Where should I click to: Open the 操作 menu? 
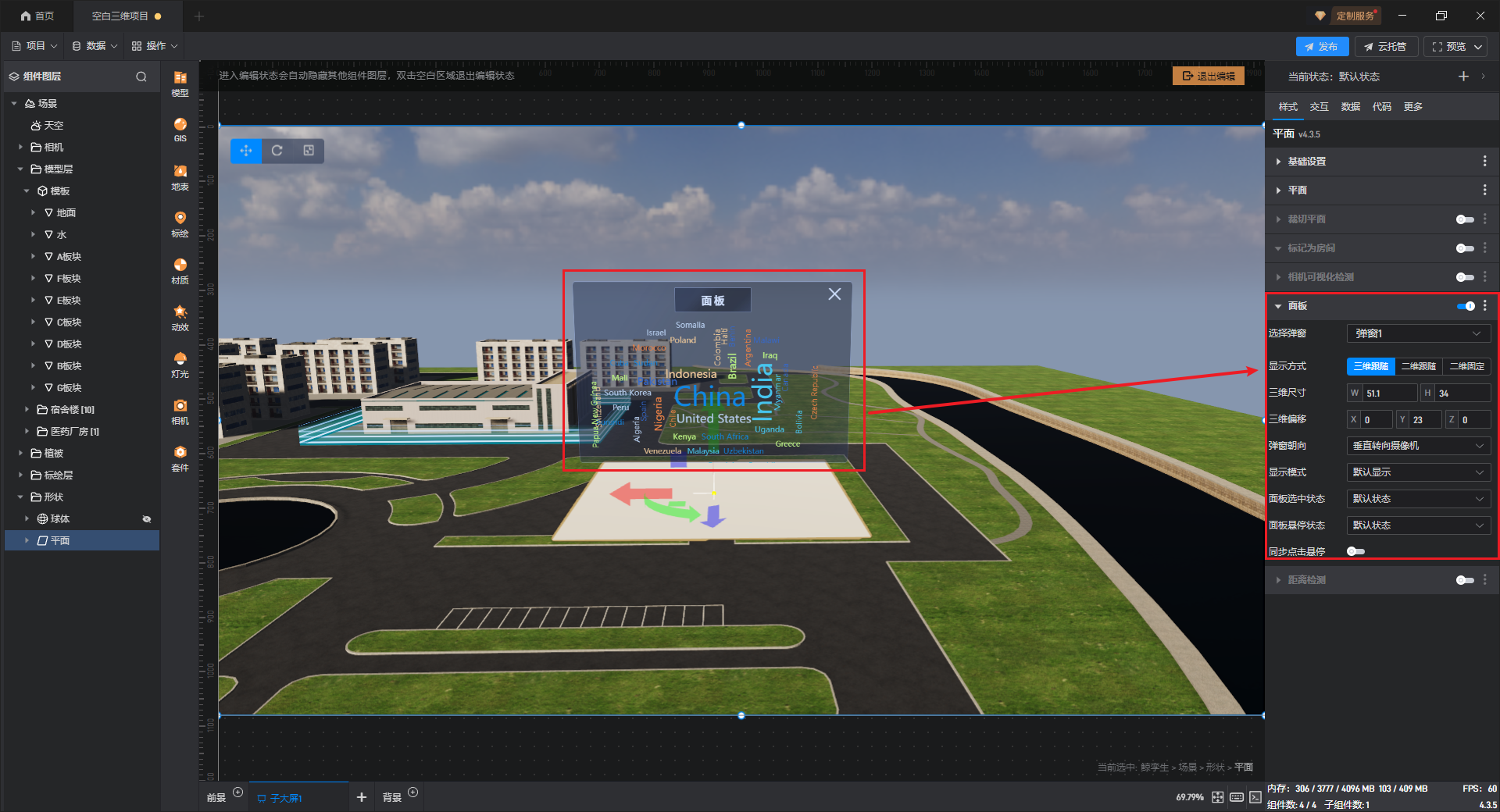click(155, 46)
